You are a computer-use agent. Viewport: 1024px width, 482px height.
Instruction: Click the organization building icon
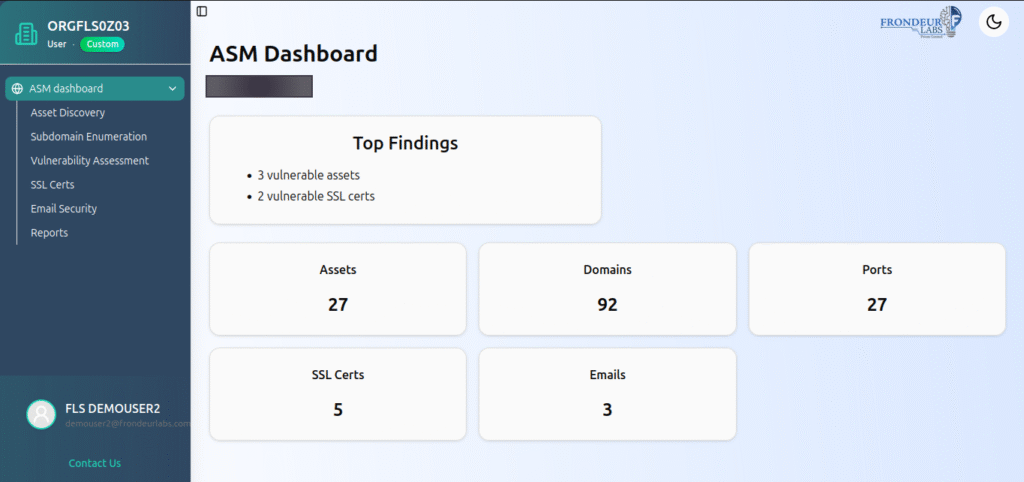point(27,35)
